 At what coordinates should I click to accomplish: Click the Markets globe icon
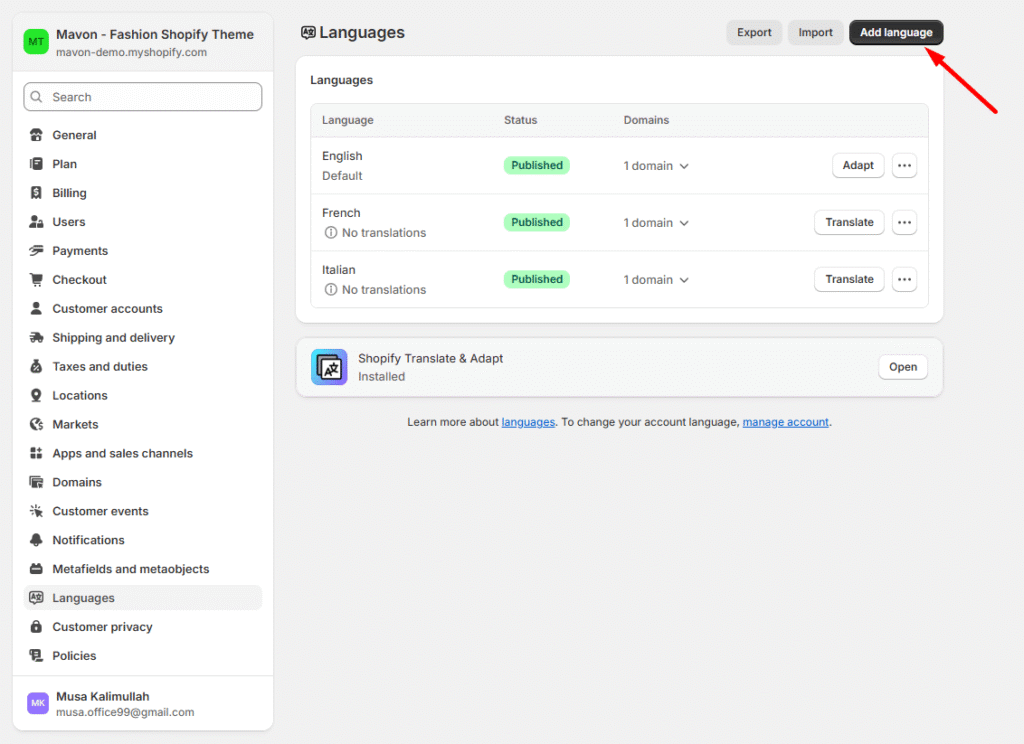click(37, 424)
